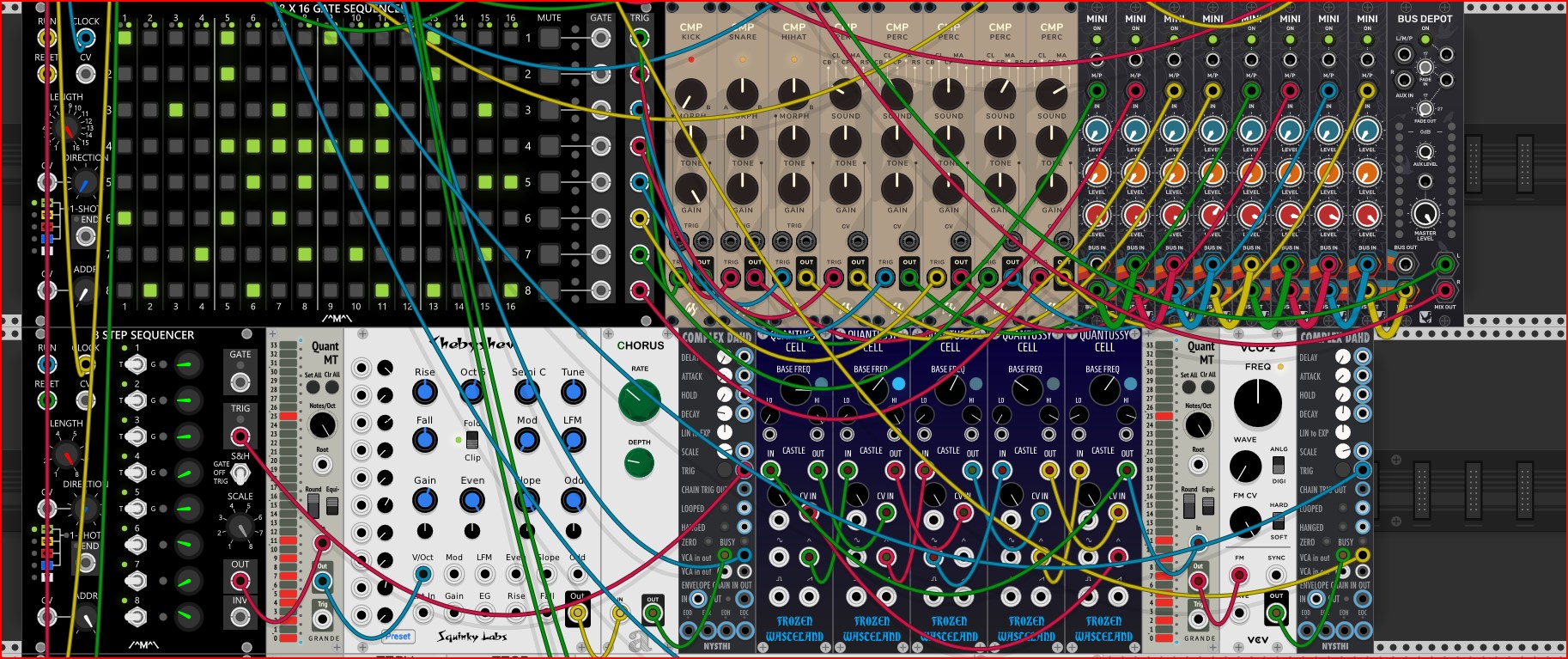Toggle step 1 in row 1 of gate sequencer grid

[125, 38]
